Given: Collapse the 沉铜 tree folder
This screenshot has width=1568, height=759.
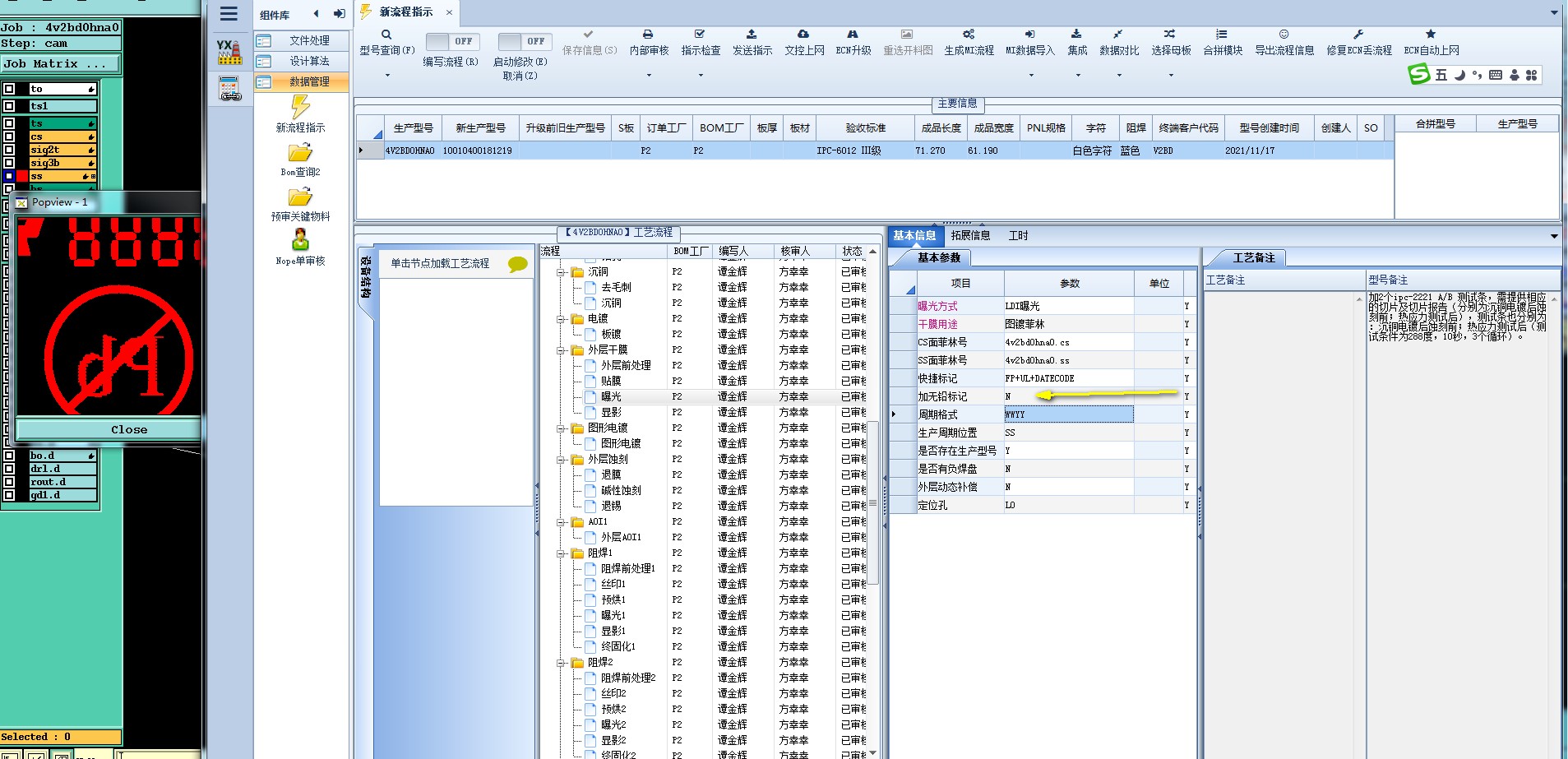Looking at the screenshot, I should (562, 272).
